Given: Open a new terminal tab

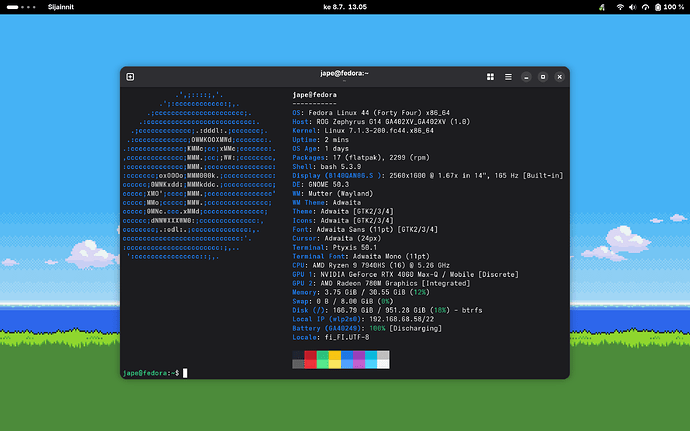Looking at the screenshot, I should click(130, 77).
